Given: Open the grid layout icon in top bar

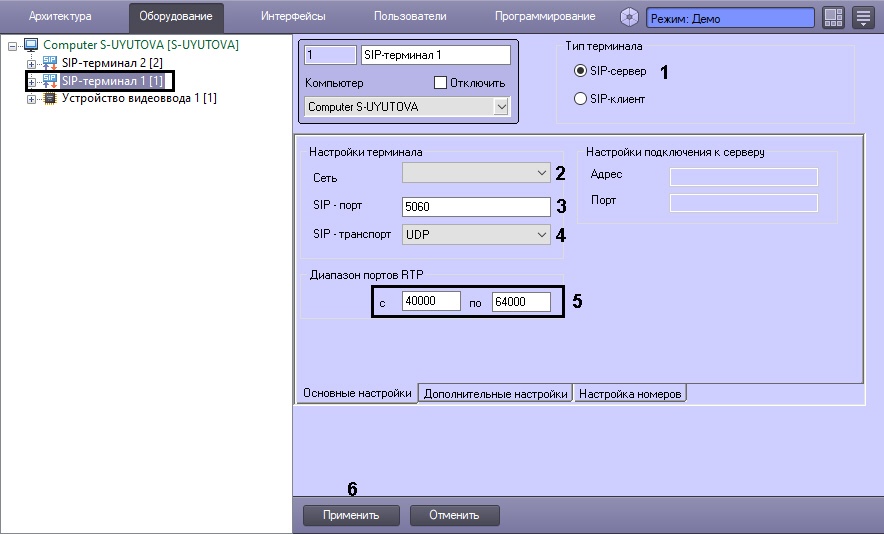Looking at the screenshot, I should click(833, 18).
